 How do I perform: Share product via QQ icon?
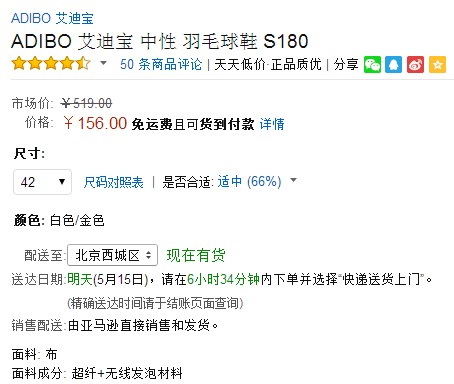pos(393,64)
